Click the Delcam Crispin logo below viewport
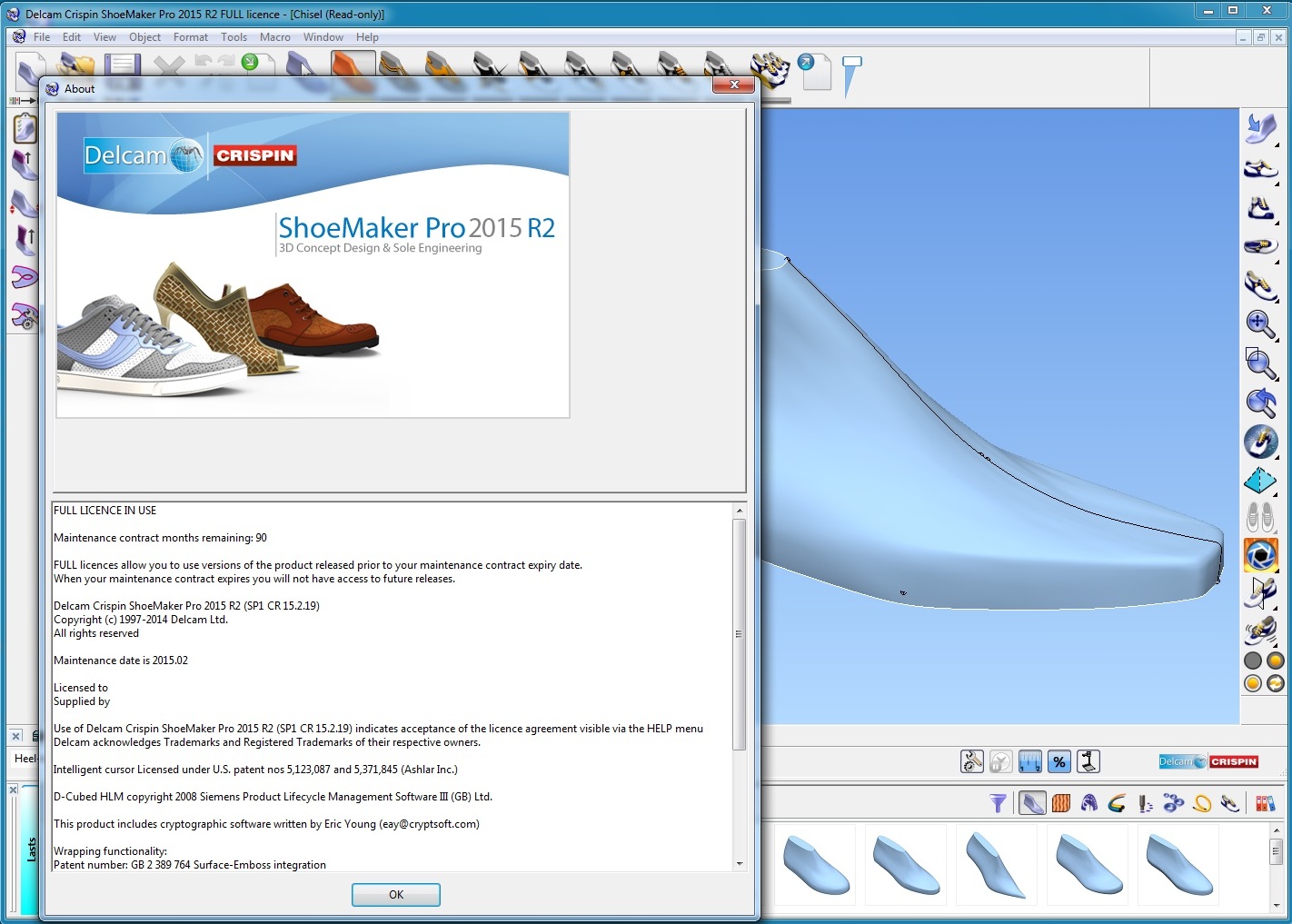The height and width of the screenshot is (924, 1292). 1208,761
